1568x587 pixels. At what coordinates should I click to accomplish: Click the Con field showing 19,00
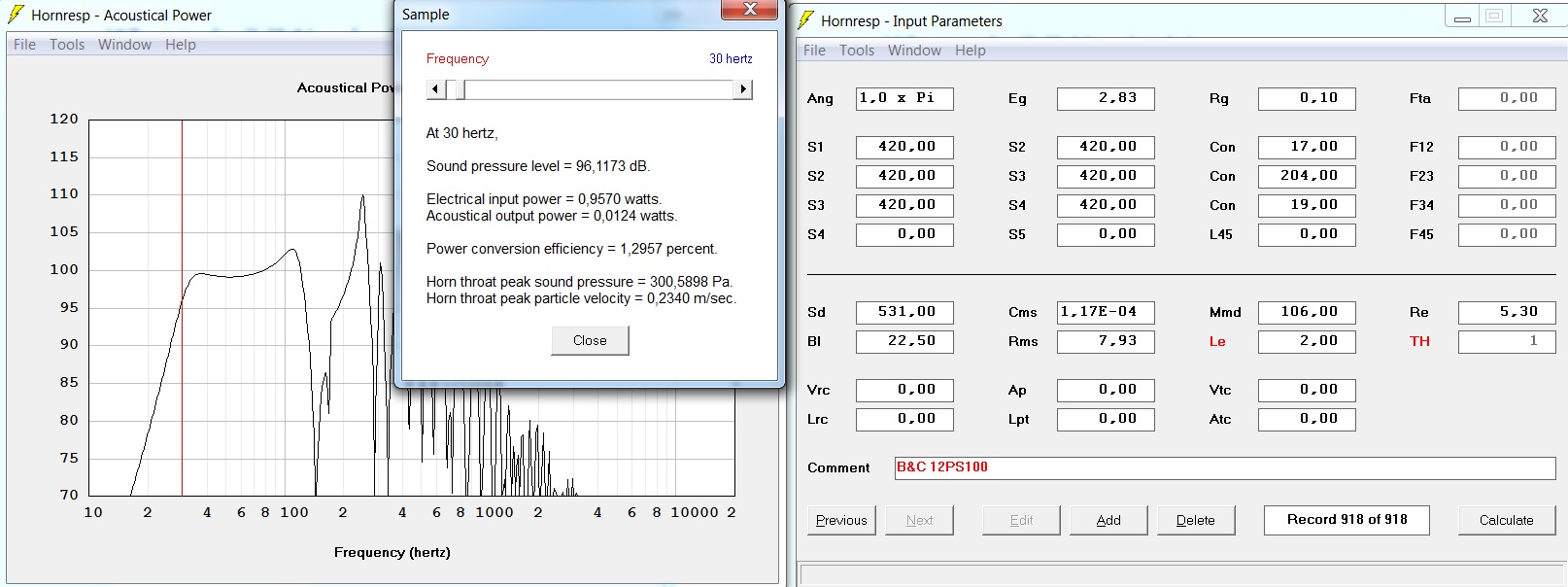1307,205
